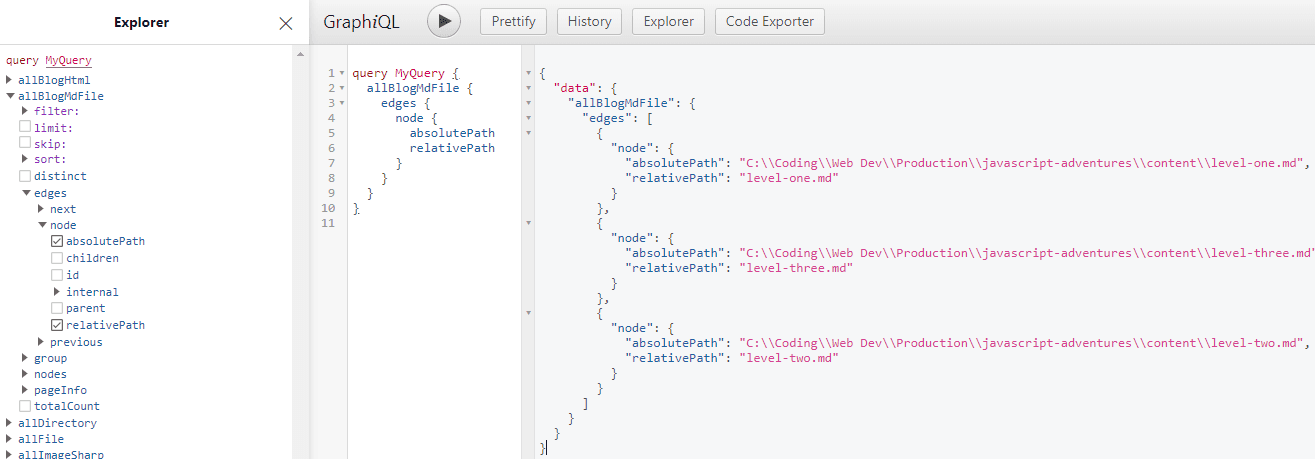Expand the allFile node

[x=10, y=439]
